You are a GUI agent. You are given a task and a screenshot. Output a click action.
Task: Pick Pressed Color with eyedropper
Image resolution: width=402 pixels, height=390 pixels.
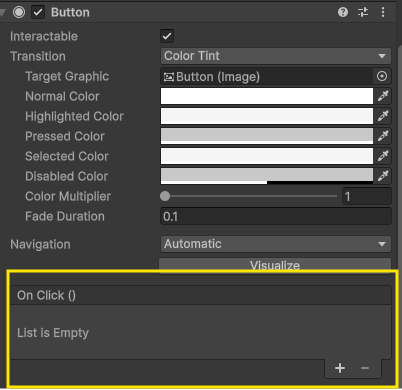383,136
